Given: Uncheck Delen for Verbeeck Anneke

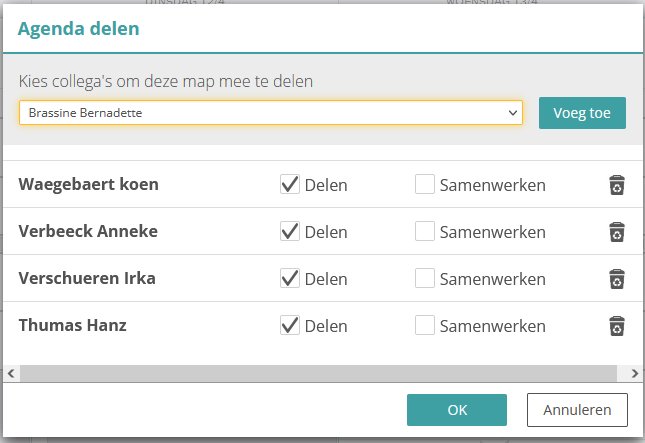Looking at the screenshot, I should pyautogui.click(x=290, y=231).
